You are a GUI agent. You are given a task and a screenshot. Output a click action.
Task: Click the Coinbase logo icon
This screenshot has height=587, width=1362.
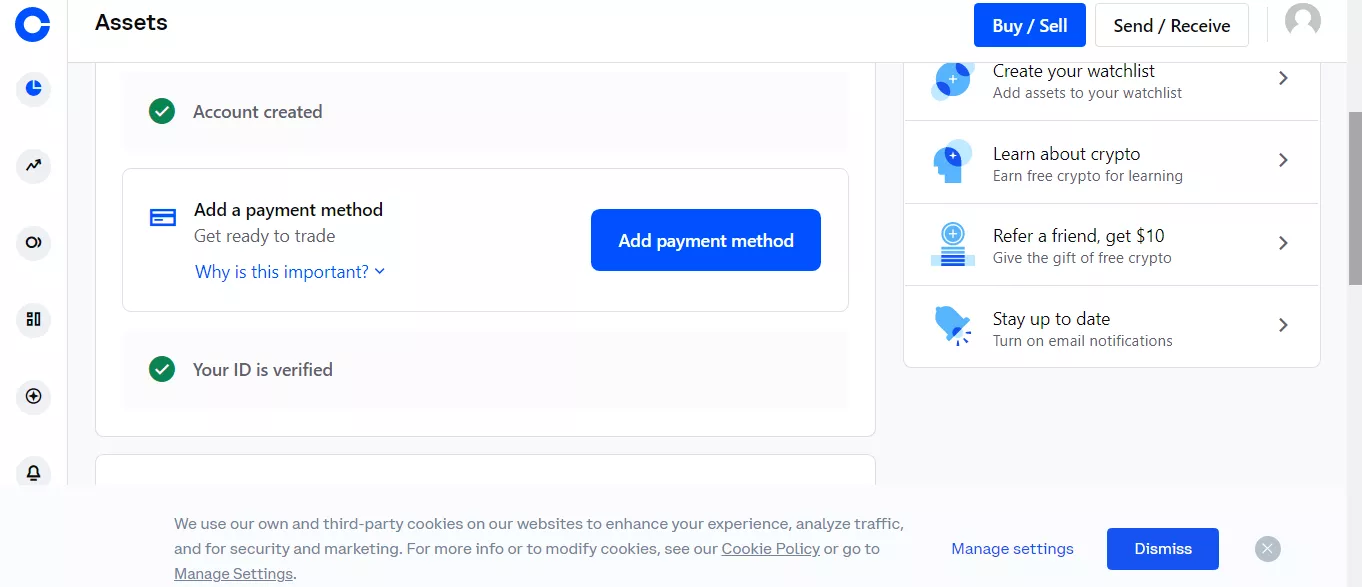point(32,24)
